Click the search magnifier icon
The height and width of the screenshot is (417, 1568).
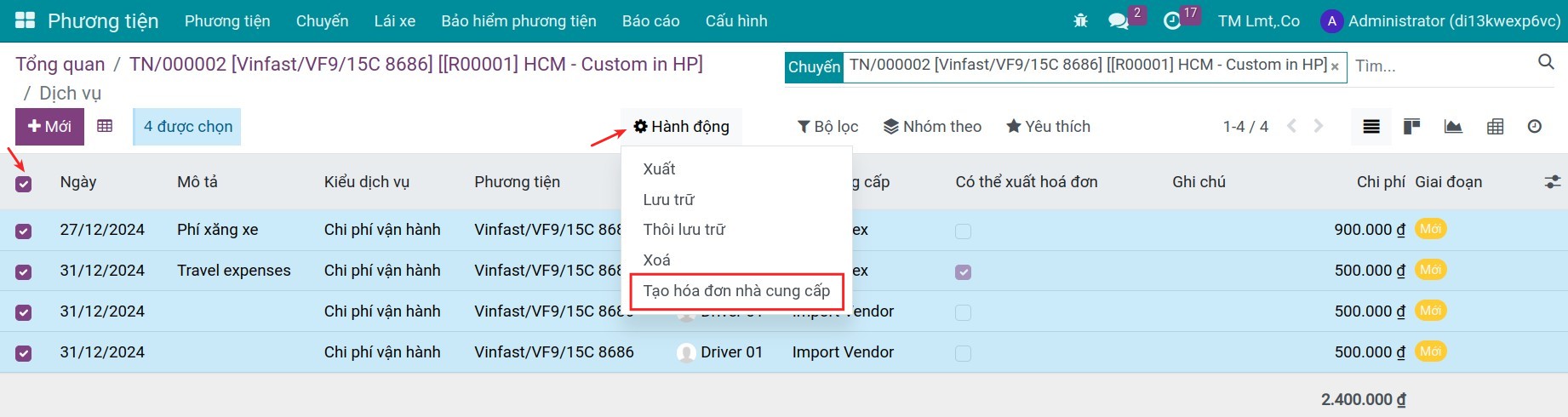[x=1546, y=61]
